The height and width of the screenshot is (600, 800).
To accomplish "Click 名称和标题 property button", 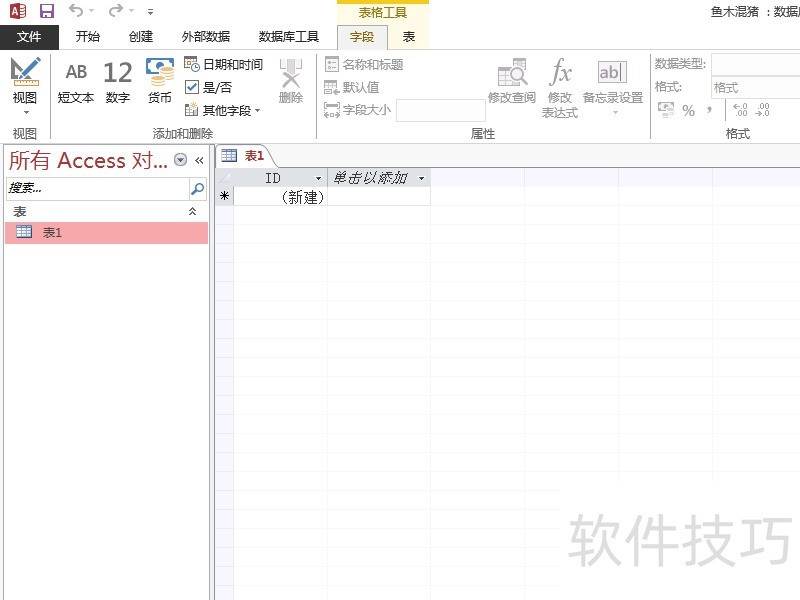I will point(364,64).
